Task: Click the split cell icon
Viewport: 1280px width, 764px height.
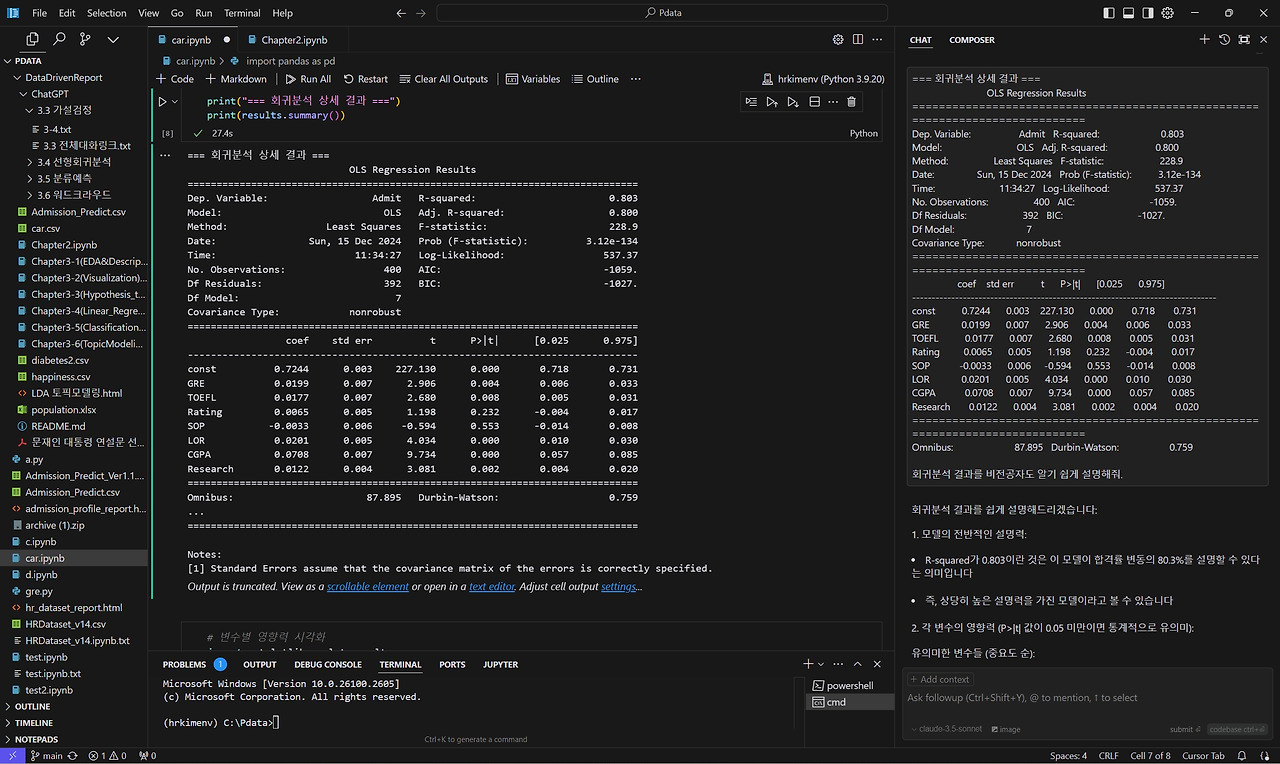Action: pyautogui.click(x=814, y=102)
